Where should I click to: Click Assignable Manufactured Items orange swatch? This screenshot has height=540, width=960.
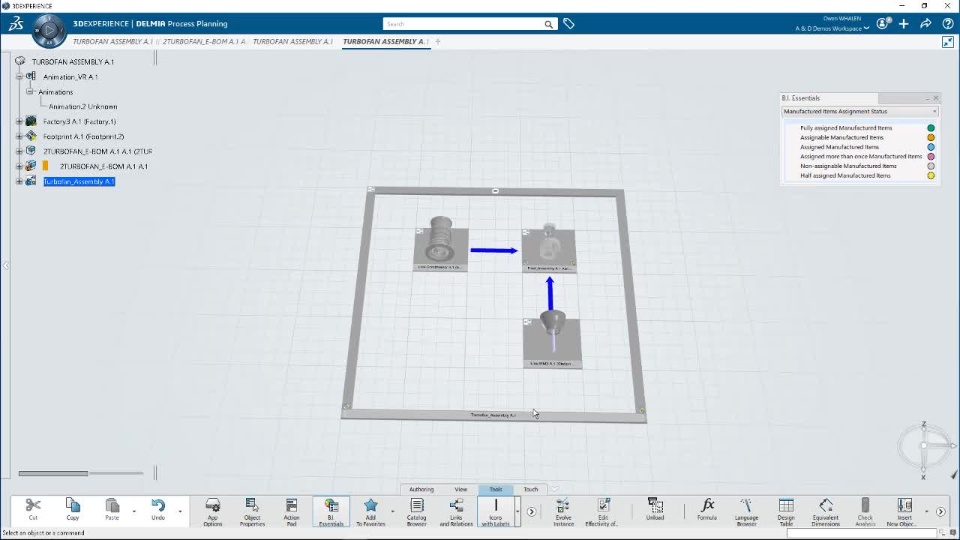(931, 138)
